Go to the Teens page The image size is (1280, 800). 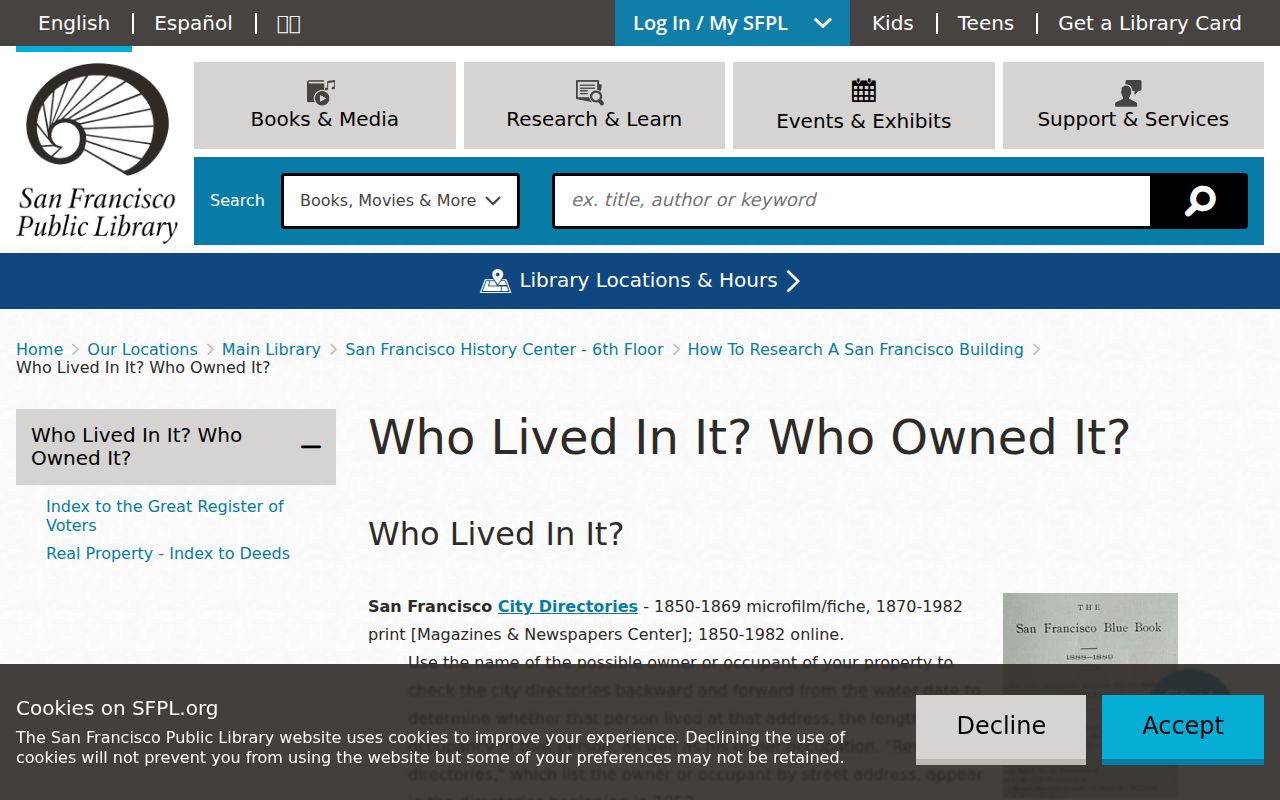(985, 23)
